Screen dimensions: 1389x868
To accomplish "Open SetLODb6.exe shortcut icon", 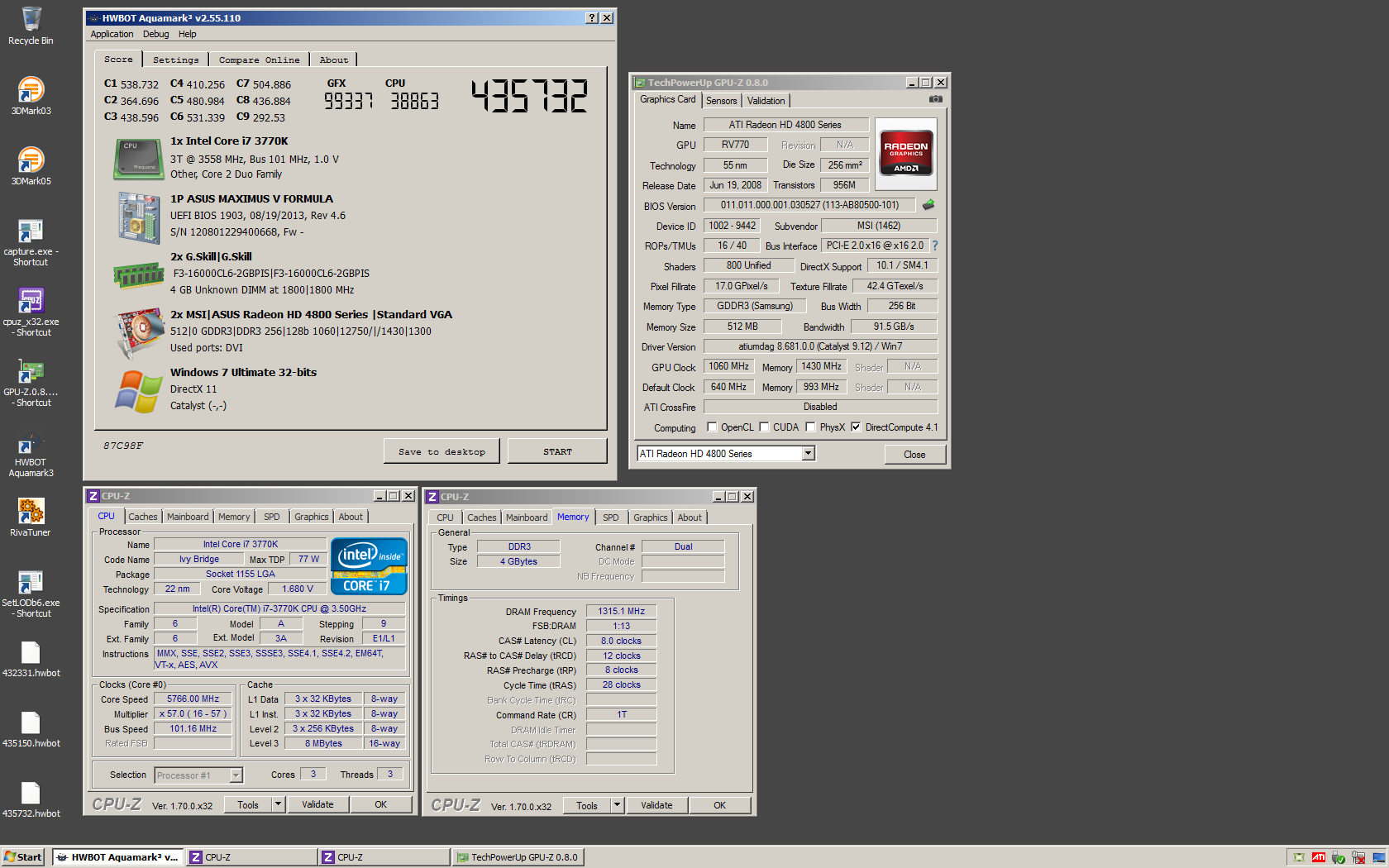I will coord(31,594).
